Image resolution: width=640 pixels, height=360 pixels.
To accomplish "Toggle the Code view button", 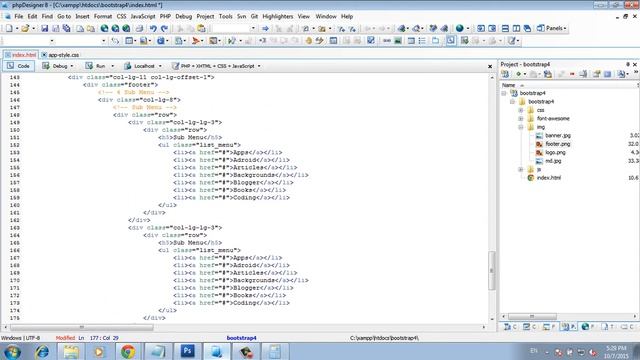I will pos(18,66).
